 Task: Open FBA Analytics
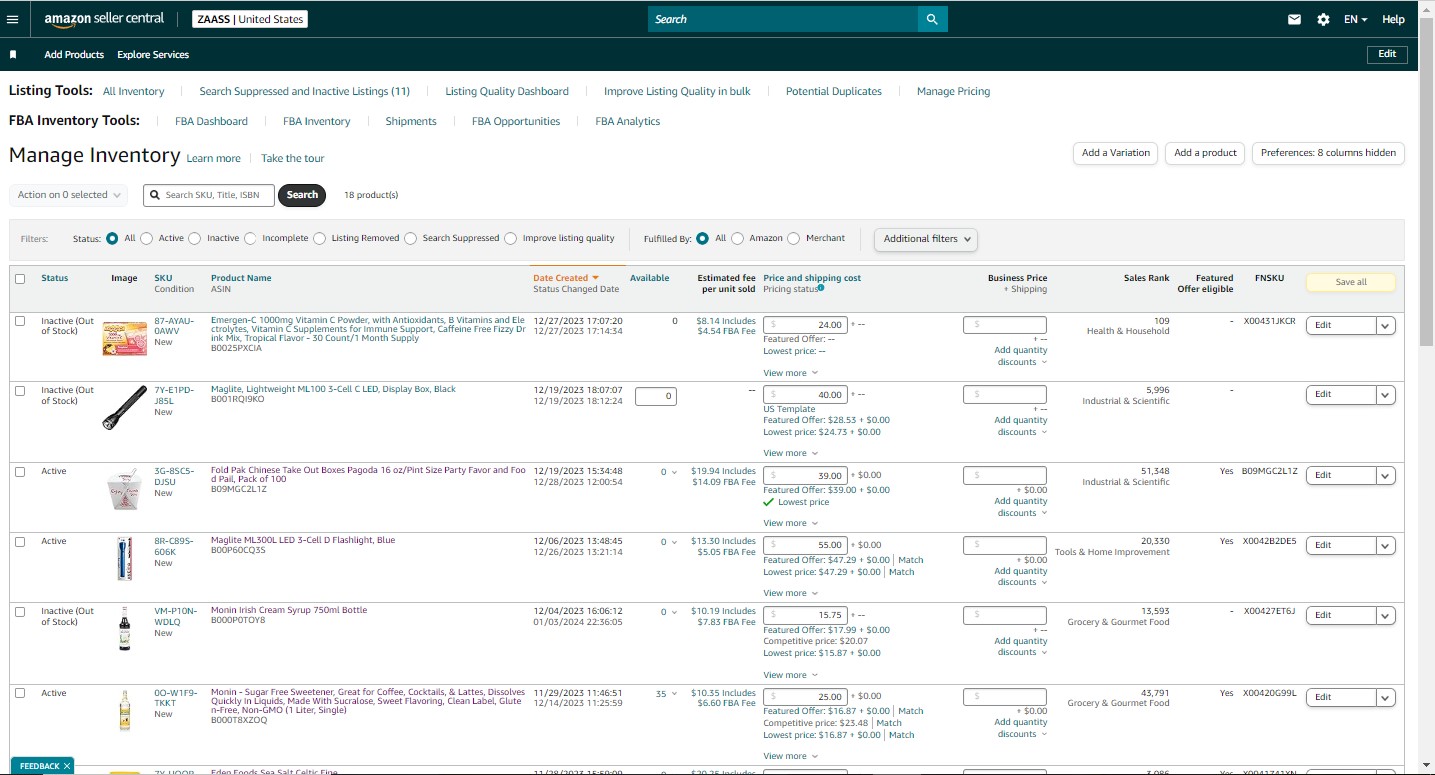click(x=628, y=121)
